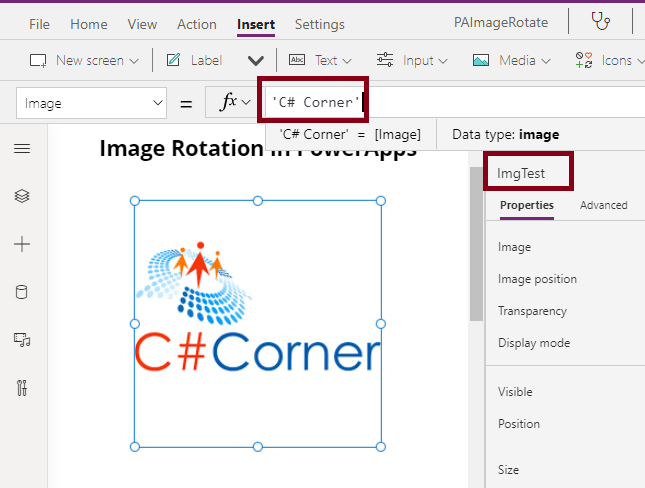Click the Label pencil icon
This screenshot has height=488, width=645.
[x=173, y=60]
